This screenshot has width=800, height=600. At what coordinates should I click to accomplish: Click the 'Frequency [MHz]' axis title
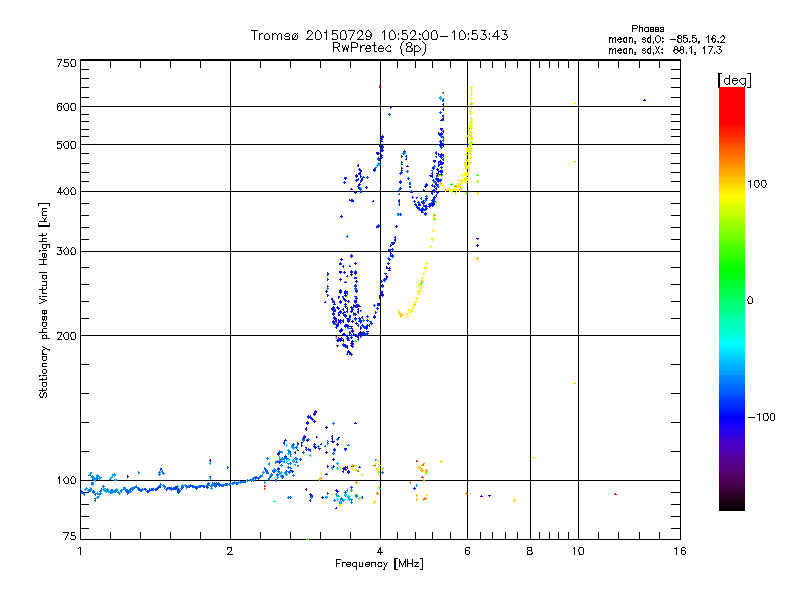[379, 564]
